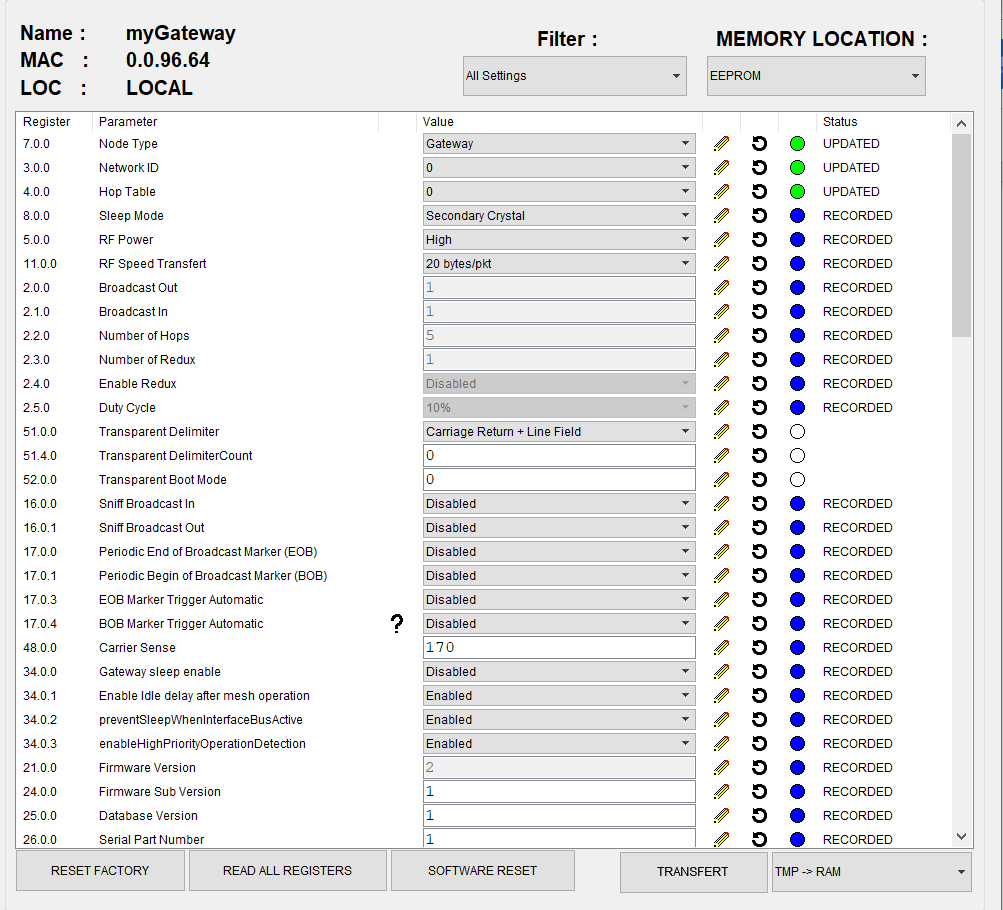Click the Parameter column header
The height and width of the screenshot is (910, 1003).
coord(128,122)
